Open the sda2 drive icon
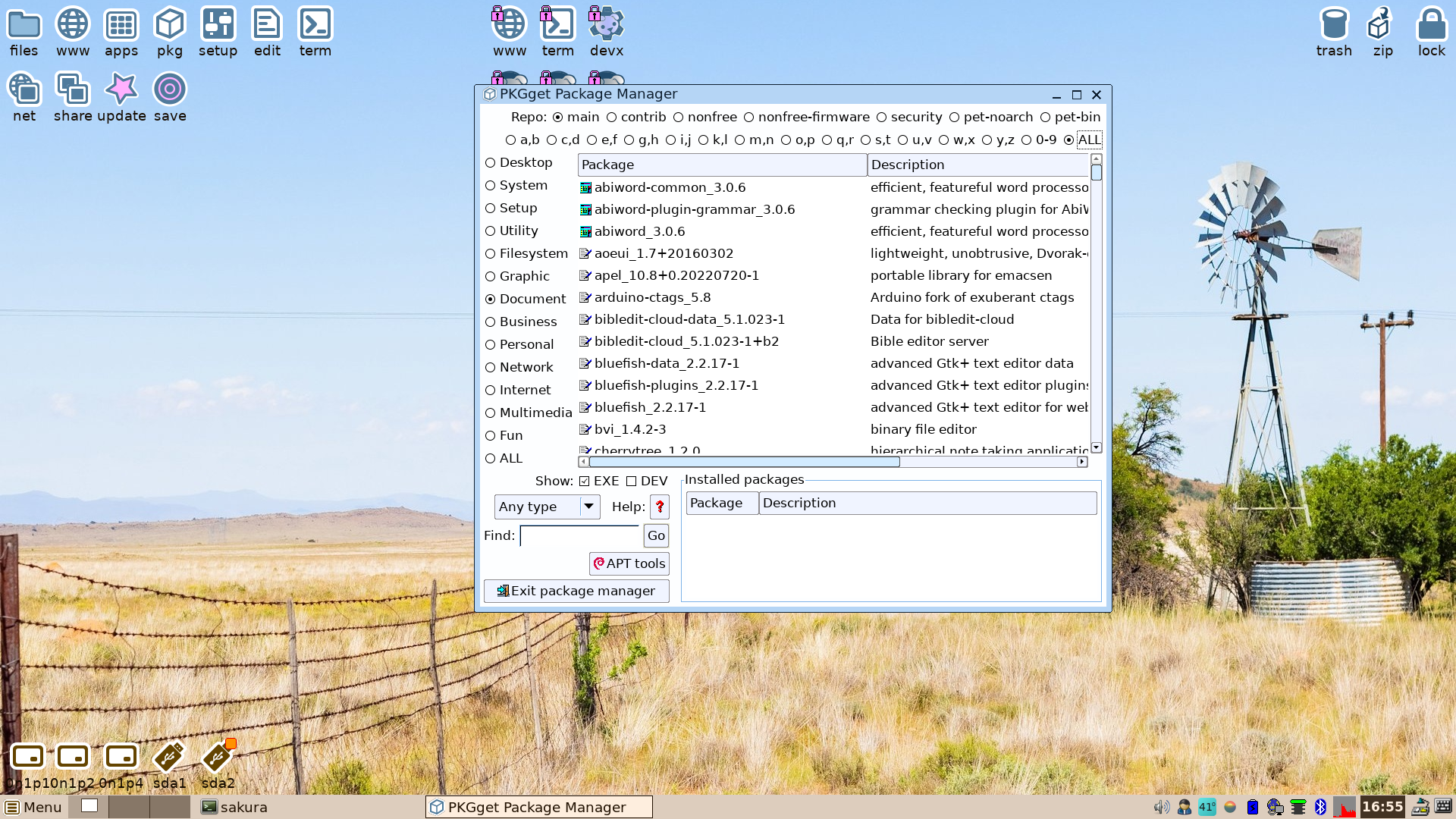 [218, 765]
